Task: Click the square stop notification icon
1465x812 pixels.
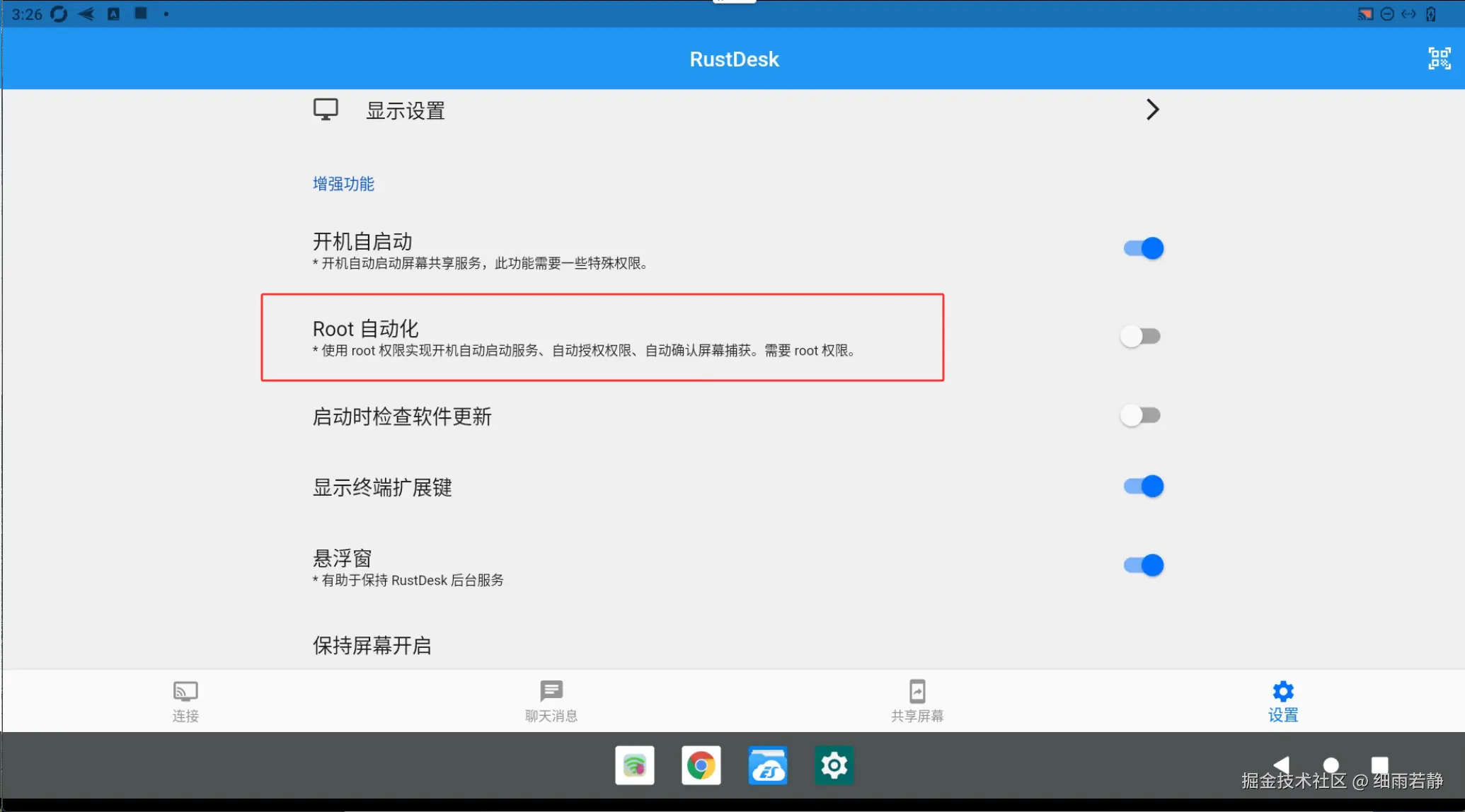Action: (141, 13)
